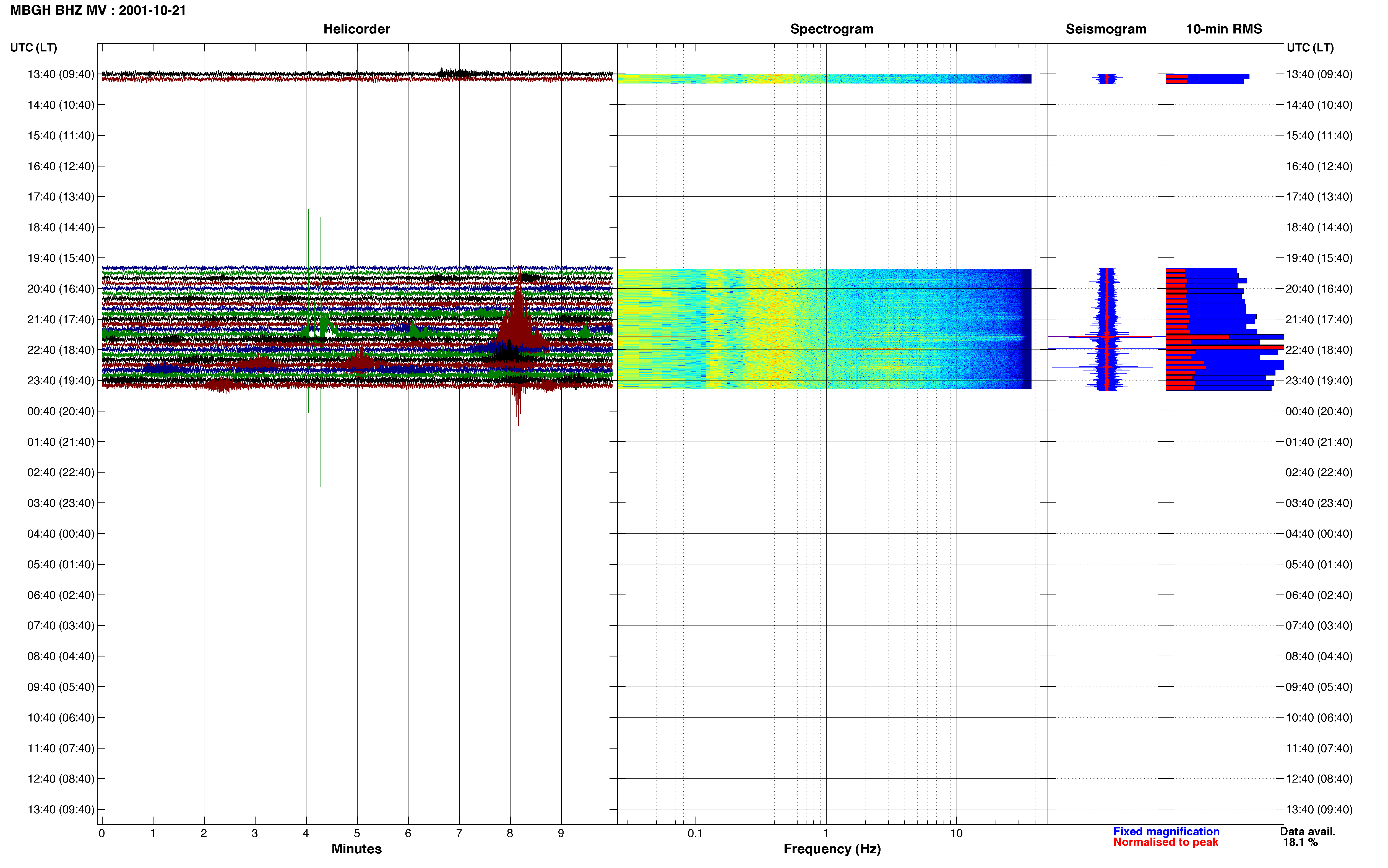
Task: Click the '9' minutes tick label
Action: click(561, 833)
